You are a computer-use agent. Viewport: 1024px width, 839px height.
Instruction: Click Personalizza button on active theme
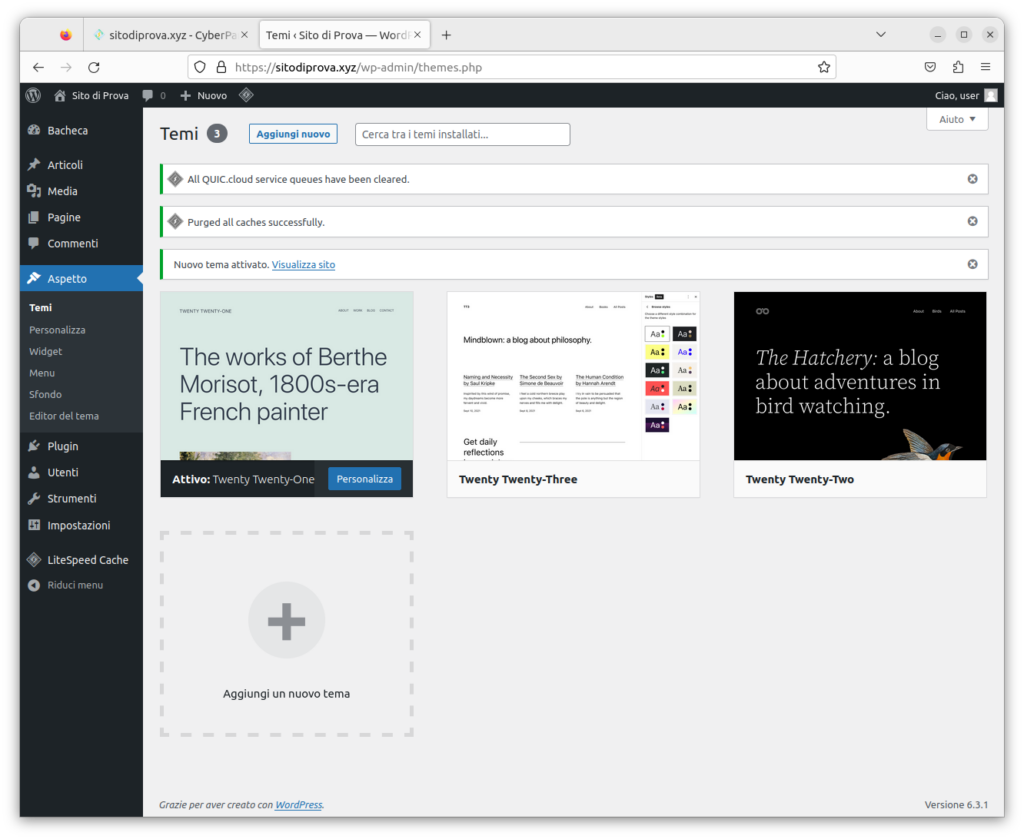pyautogui.click(x=364, y=479)
